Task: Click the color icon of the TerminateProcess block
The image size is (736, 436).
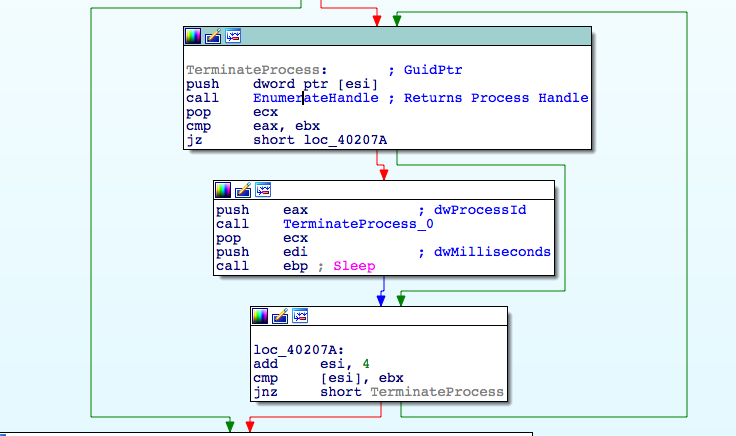Action: click(194, 37)
